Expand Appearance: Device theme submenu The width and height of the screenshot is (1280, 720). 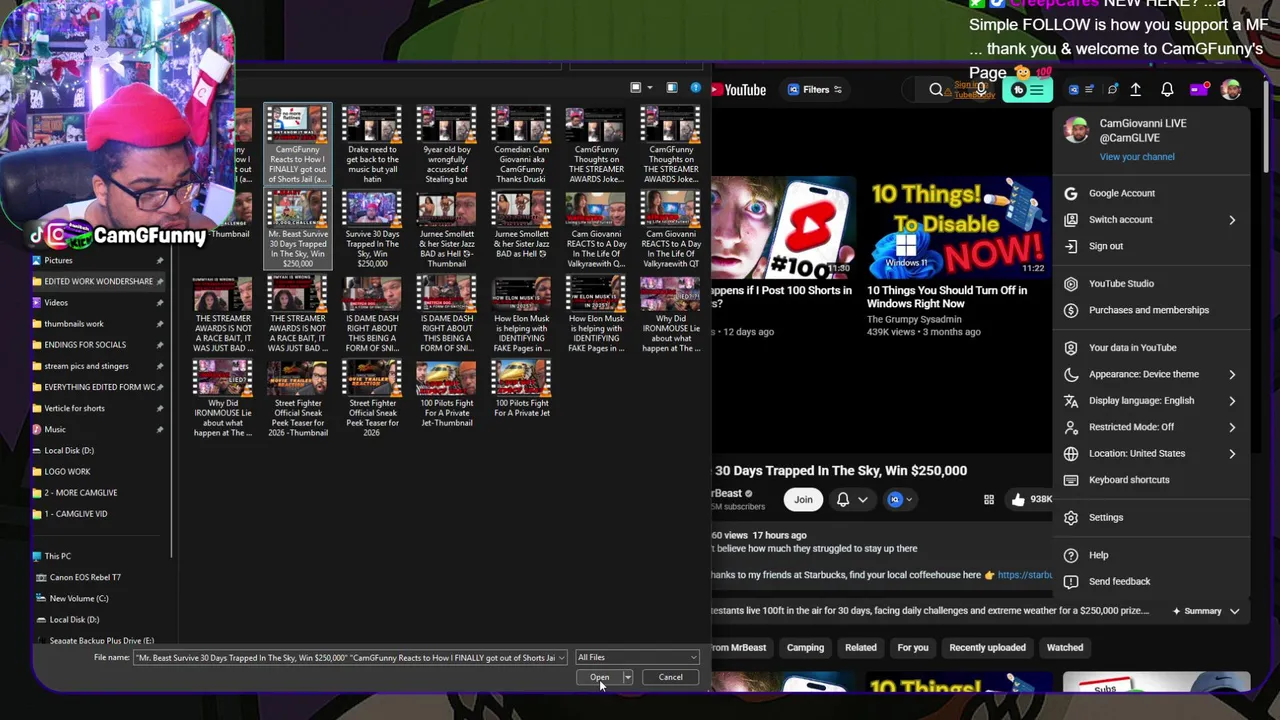click(1232, 374)
